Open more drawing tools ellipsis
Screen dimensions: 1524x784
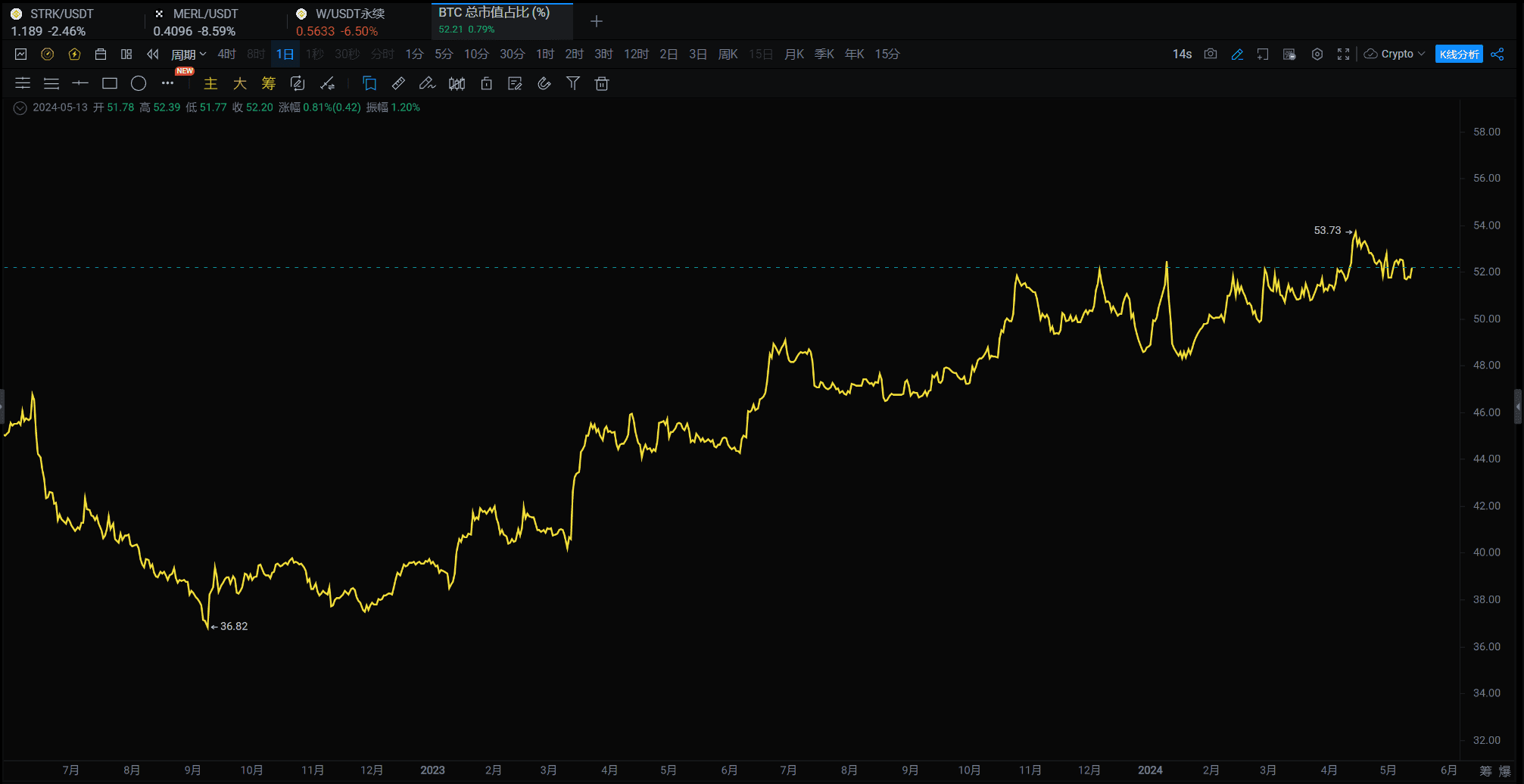click(167, 83)
